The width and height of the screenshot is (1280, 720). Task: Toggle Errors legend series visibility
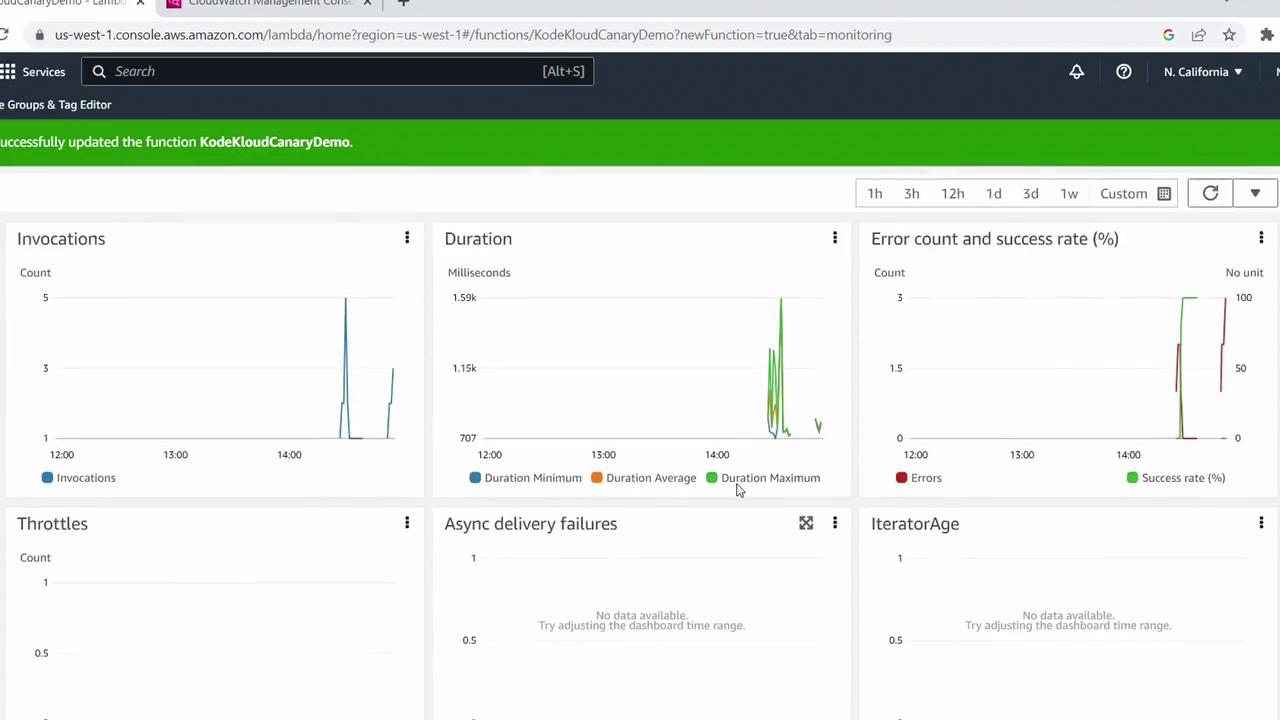(x=919, y=478)
